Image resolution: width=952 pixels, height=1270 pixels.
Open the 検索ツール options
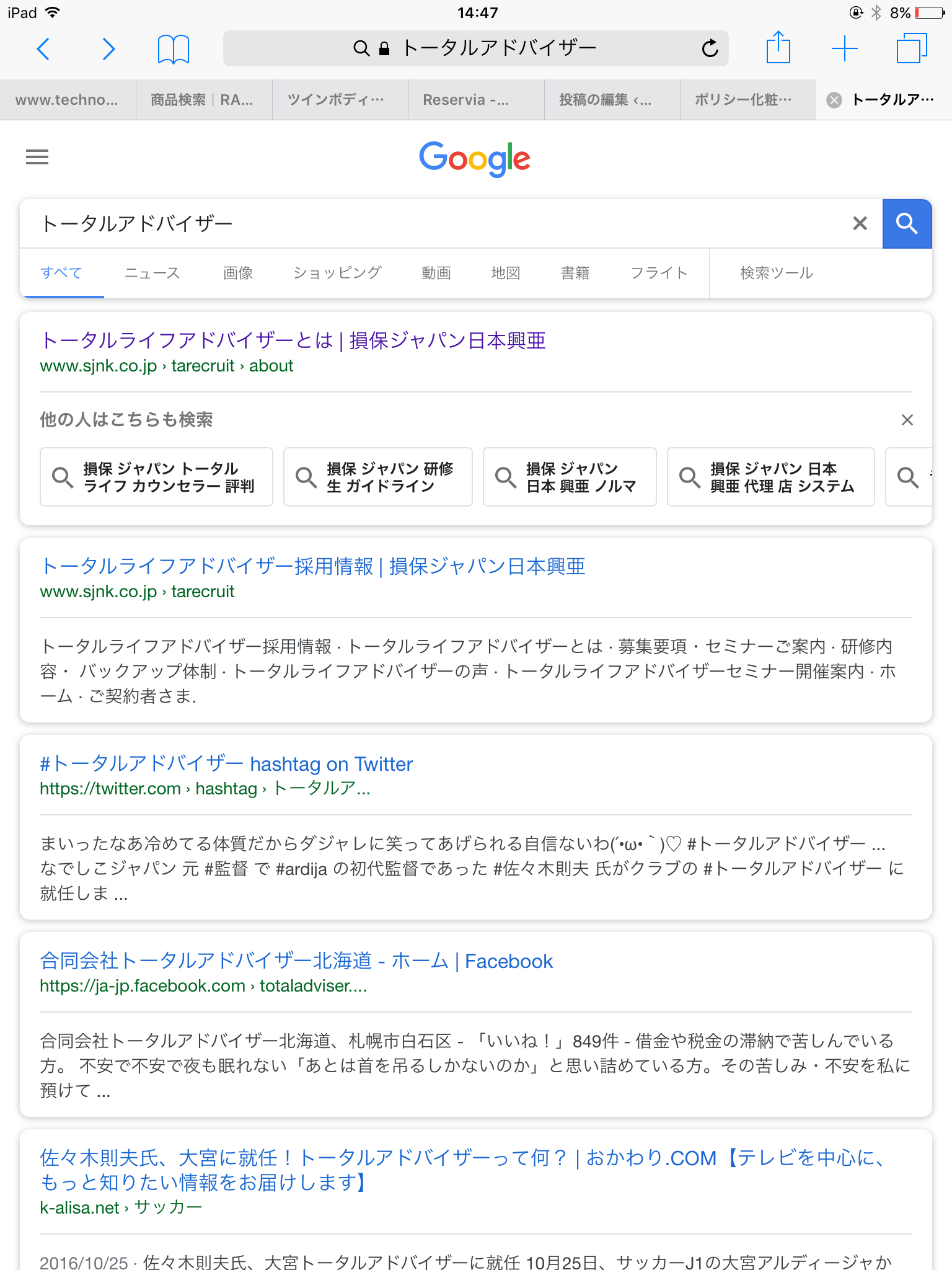click(777, 273)
